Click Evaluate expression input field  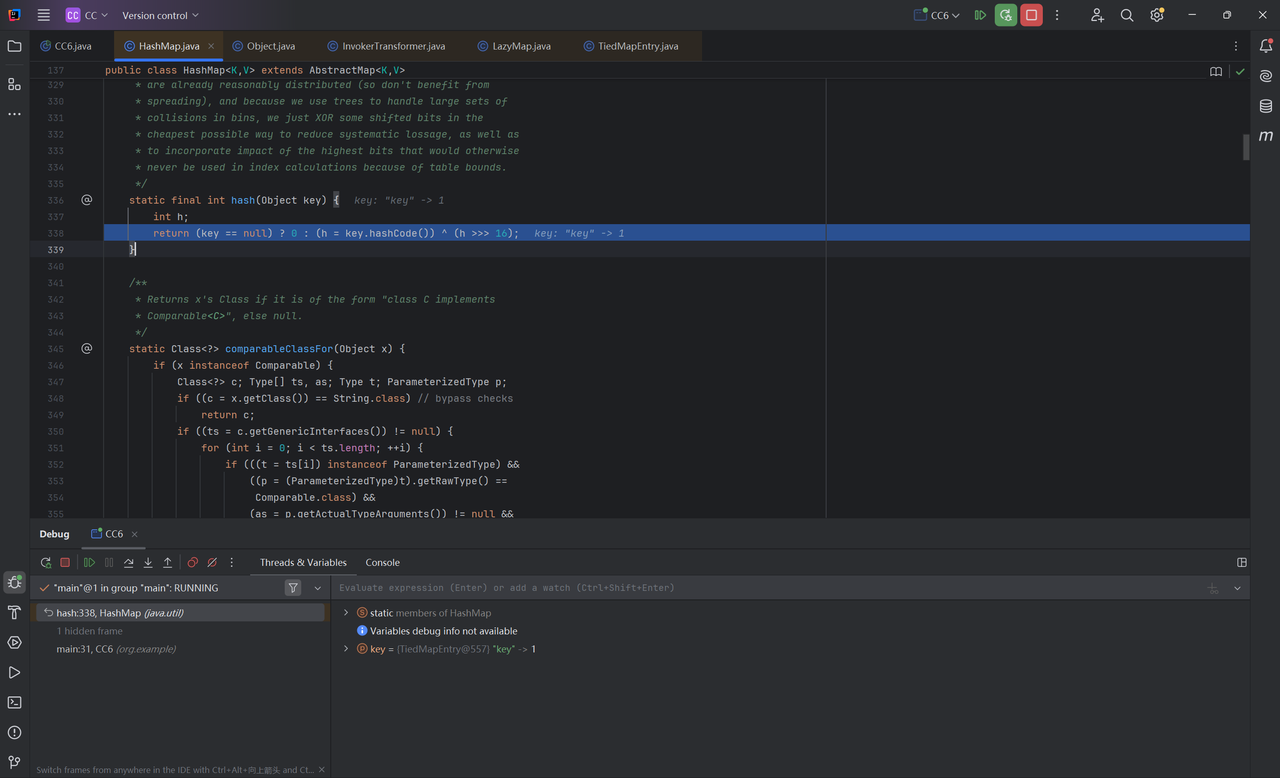pos(768,588)
